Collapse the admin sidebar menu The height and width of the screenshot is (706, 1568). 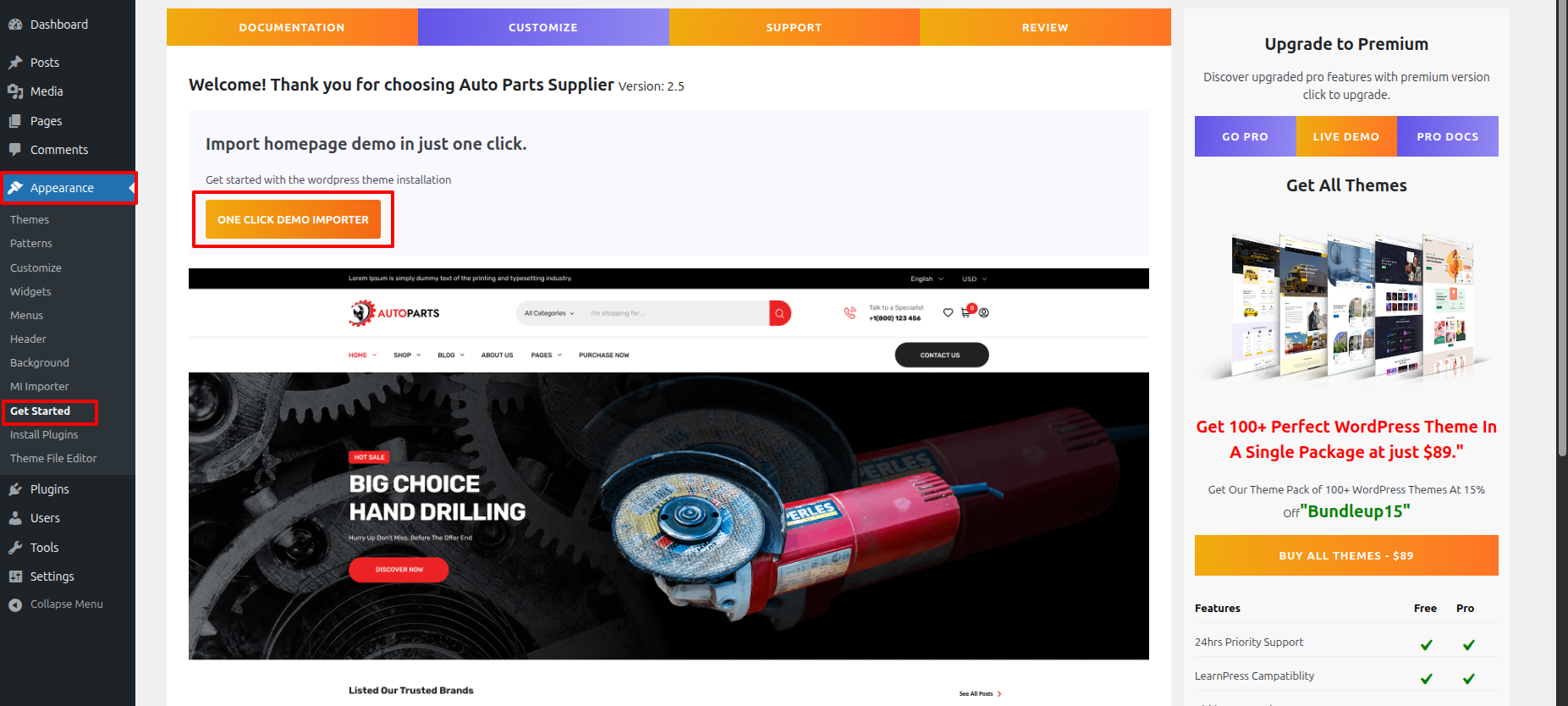pos(56,604)
